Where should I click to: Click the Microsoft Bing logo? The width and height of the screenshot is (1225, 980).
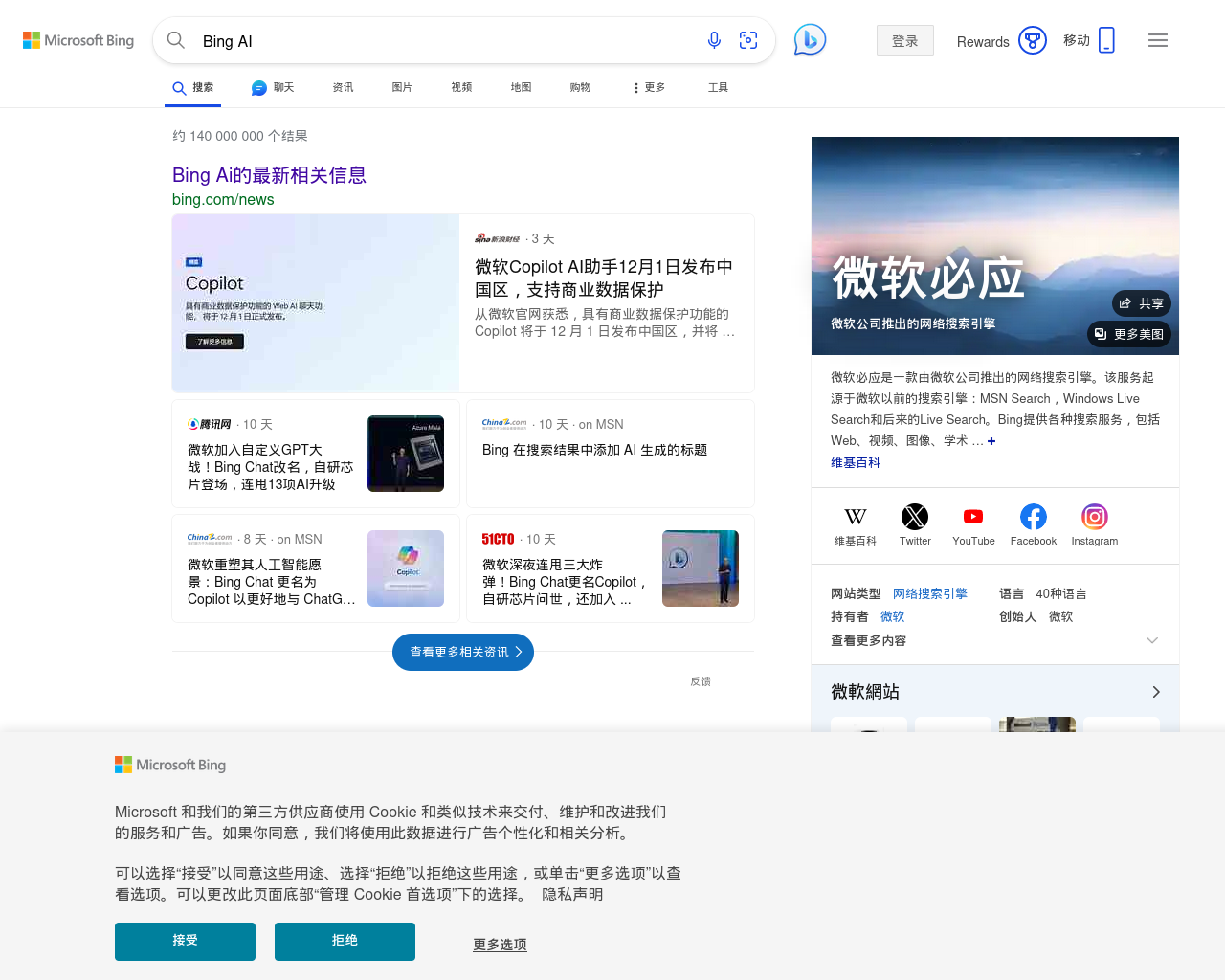[x=78, y=40]
